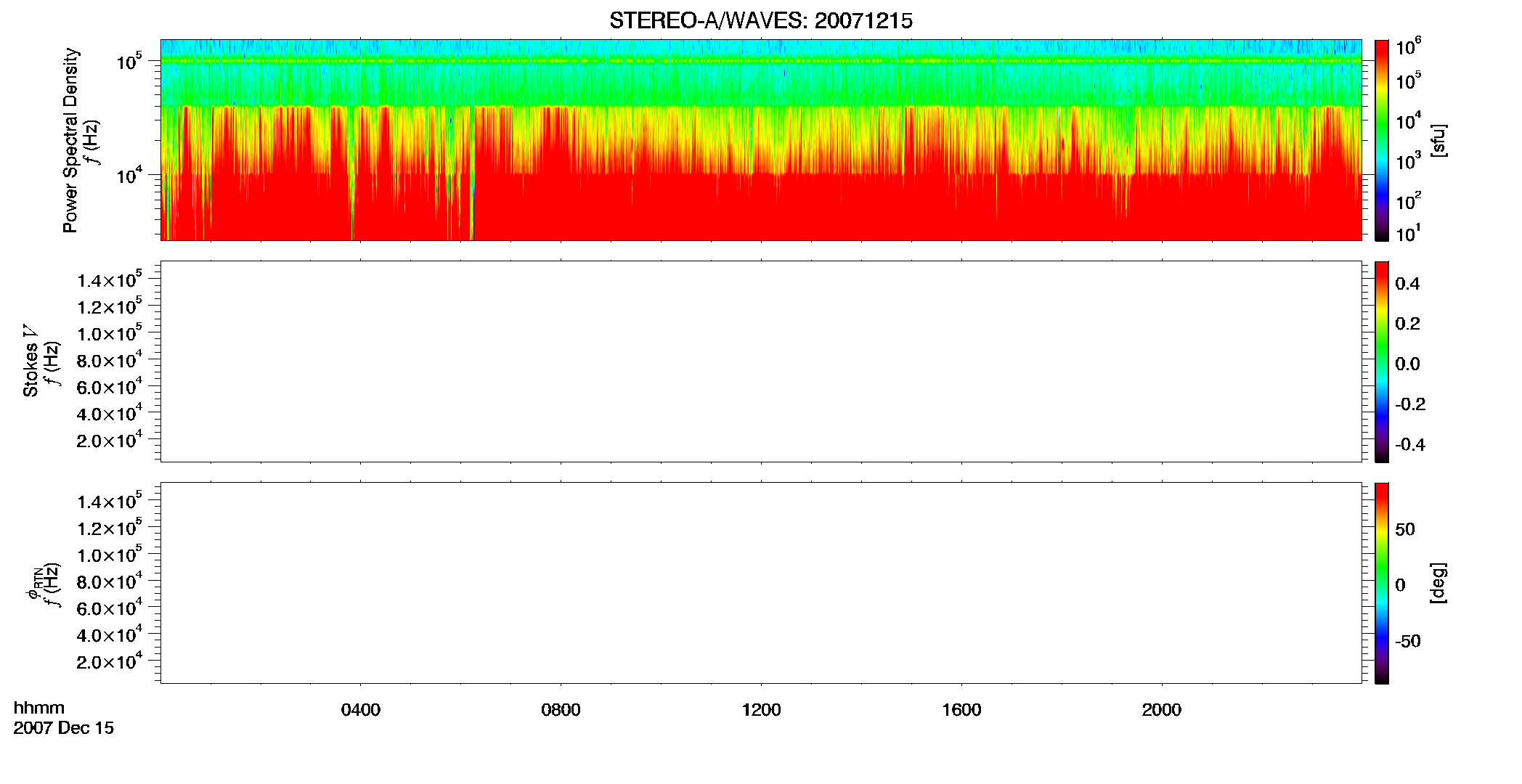Click the Stokes V color bar
The image size is (1522, 784).
click(x=1382, y=362)
